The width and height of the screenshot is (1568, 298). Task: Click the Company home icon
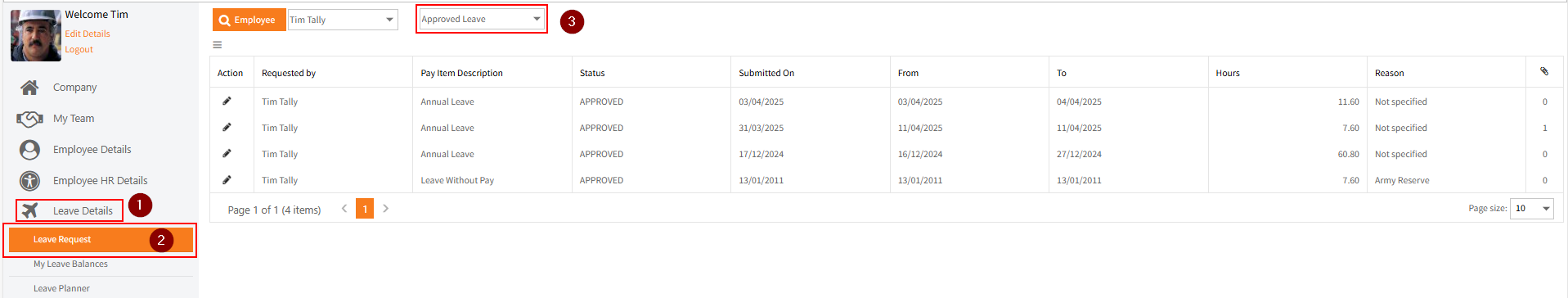29,87
